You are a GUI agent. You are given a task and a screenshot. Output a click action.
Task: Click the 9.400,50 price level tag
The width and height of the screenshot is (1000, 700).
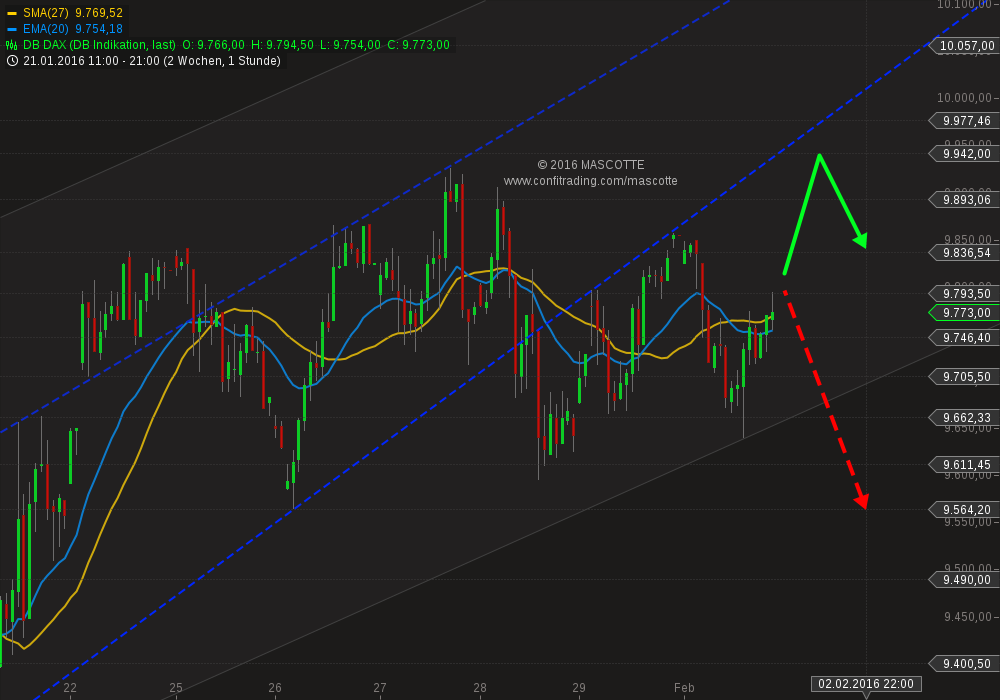point(963,664)
